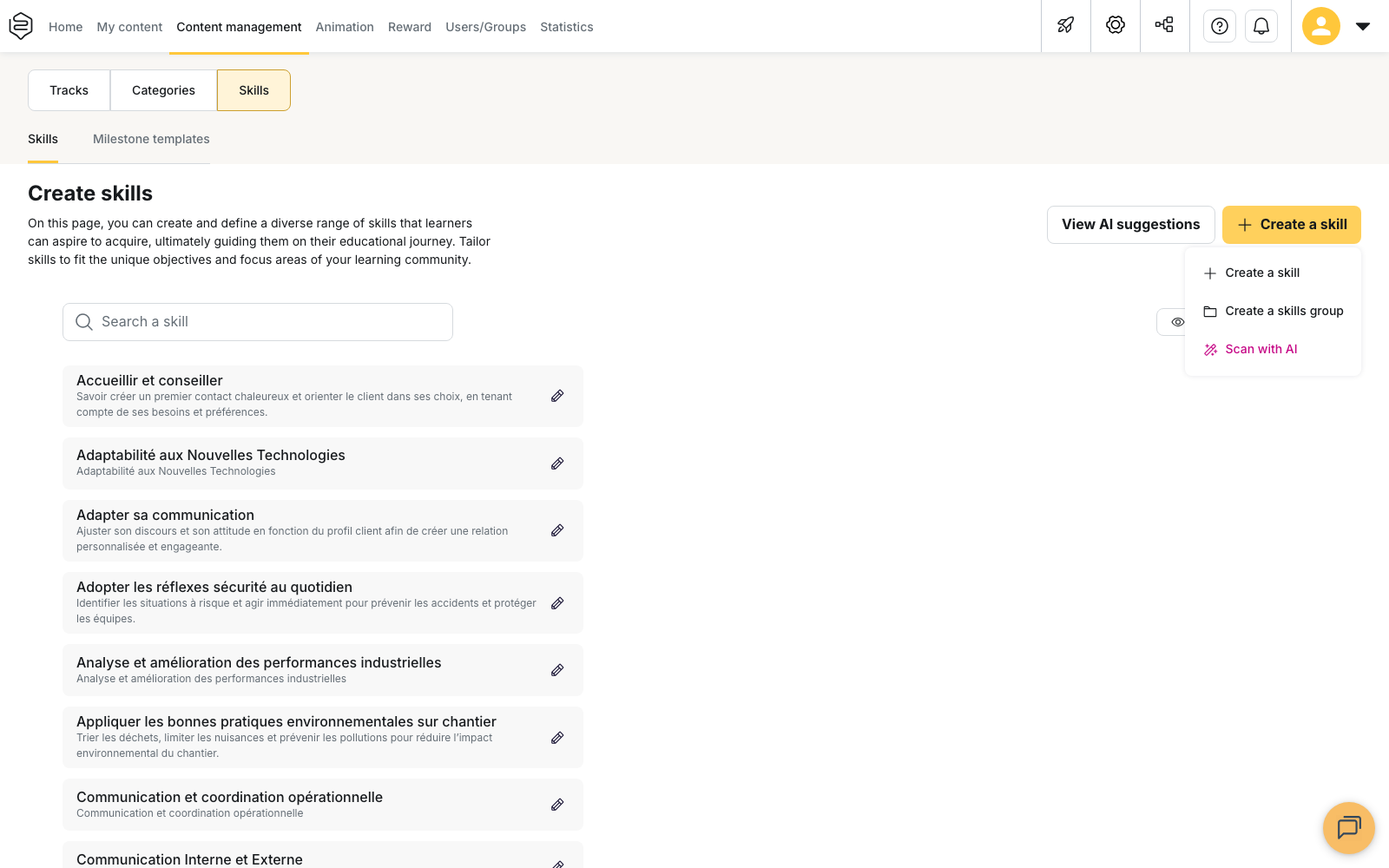The image size is (1389, 868).
Task: Edit Analyse et amélioration des performances skill
Action: coord(557,670)
